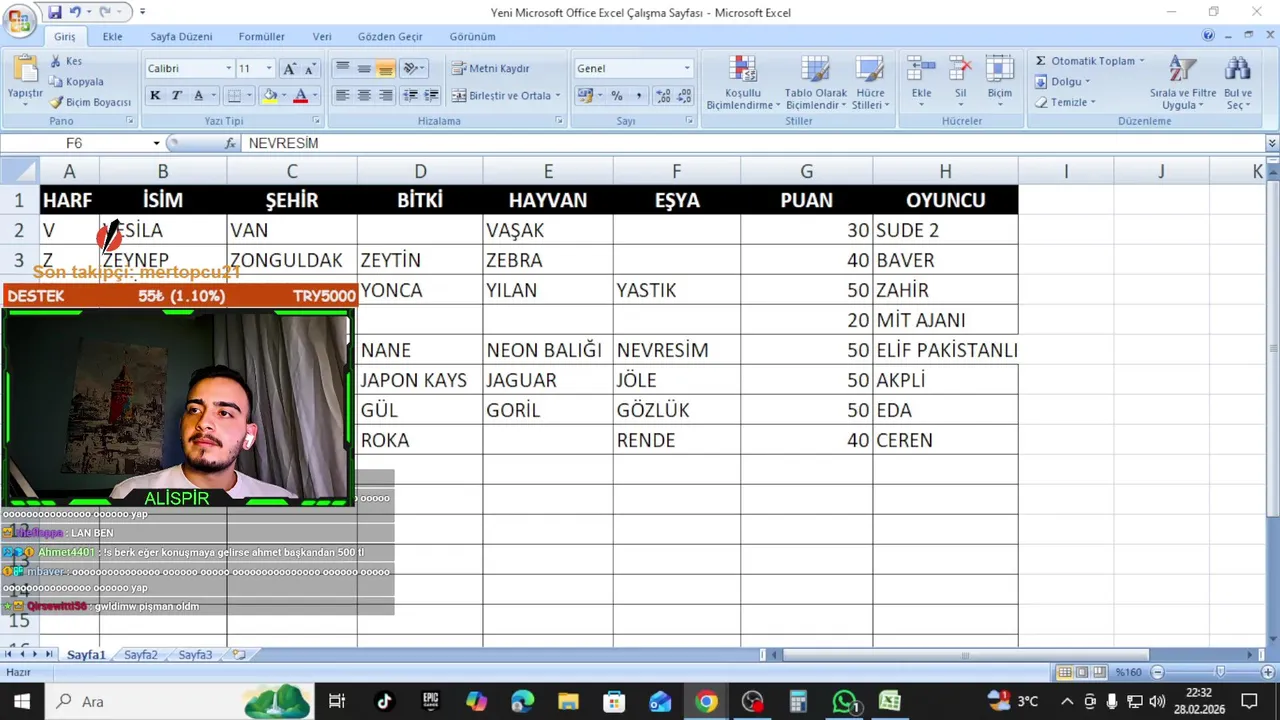Apply percent style format
1280x720 pixels.
pos(617,96)
